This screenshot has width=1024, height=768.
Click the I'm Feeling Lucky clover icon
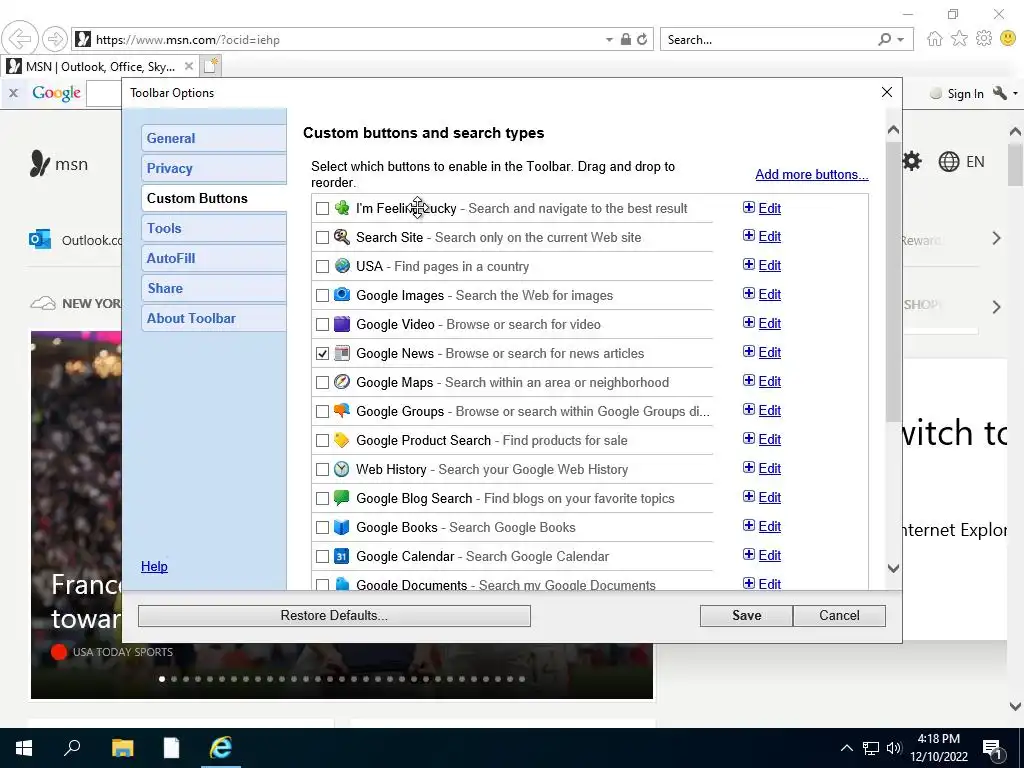click(342, 208)
